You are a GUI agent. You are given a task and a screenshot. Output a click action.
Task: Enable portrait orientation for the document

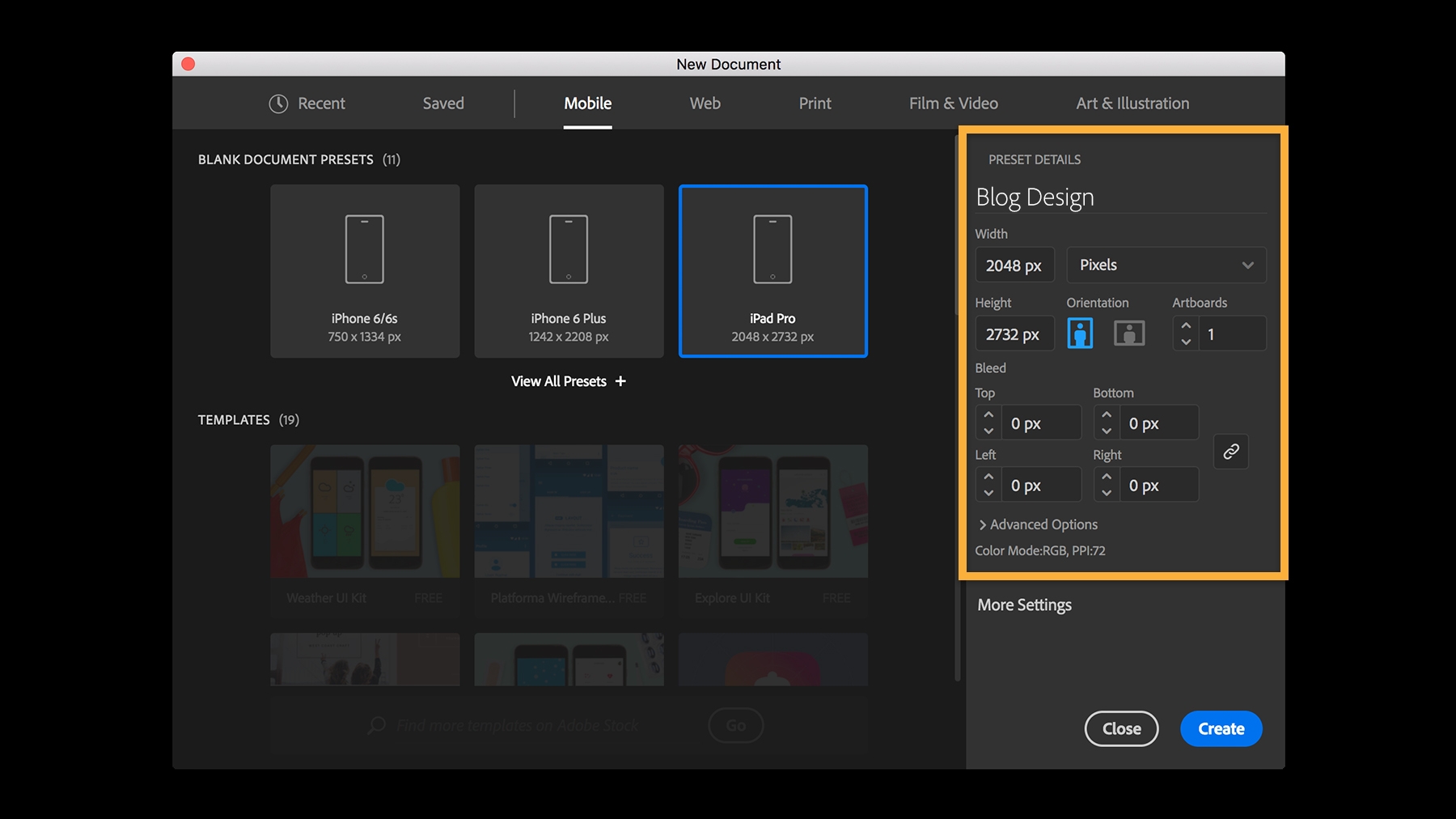point(1081,333)
